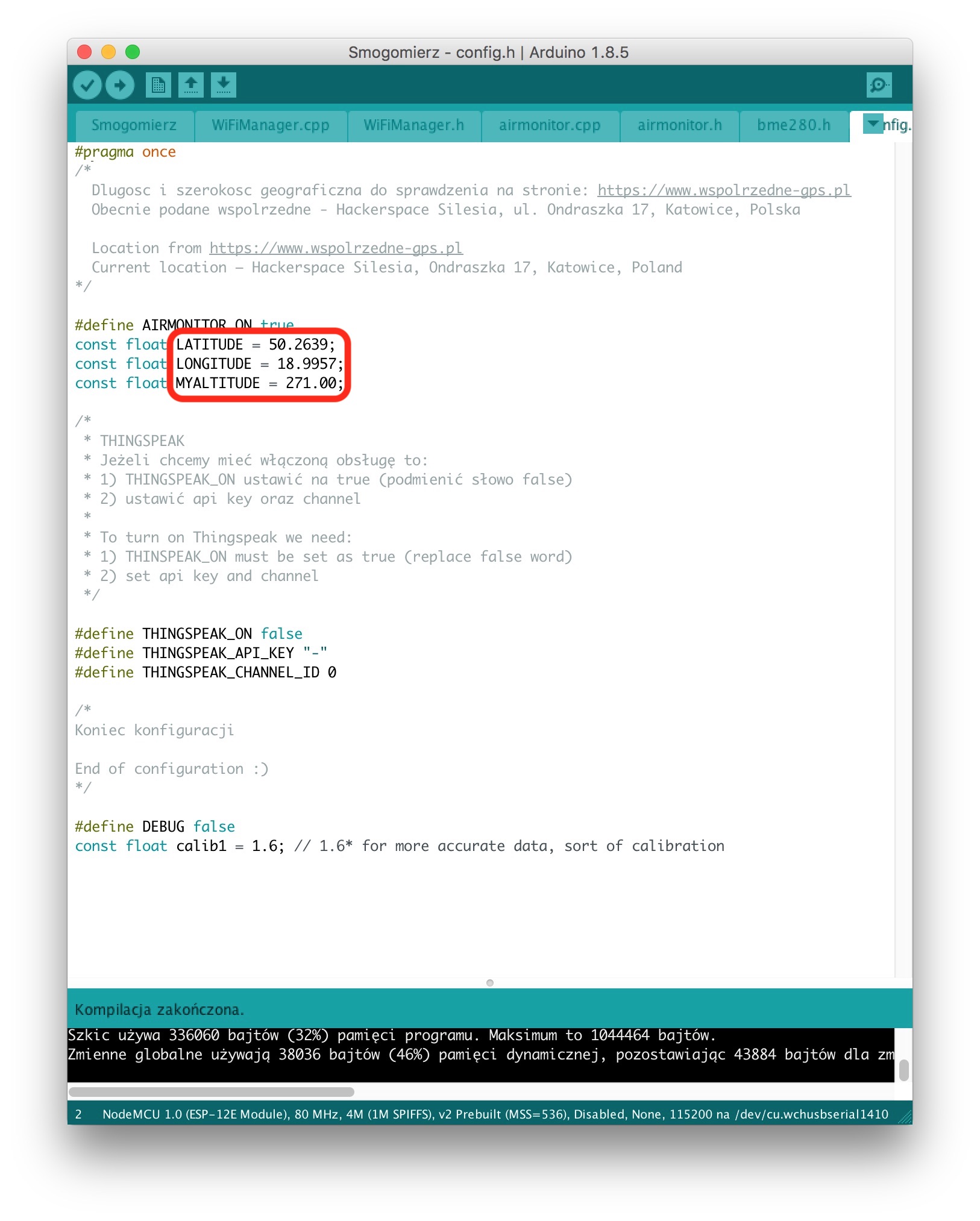Click 'Current location – Hackerspace Silesia' comment line
980x1221 pixels.
pyautogui.click(x=387, y=268)
